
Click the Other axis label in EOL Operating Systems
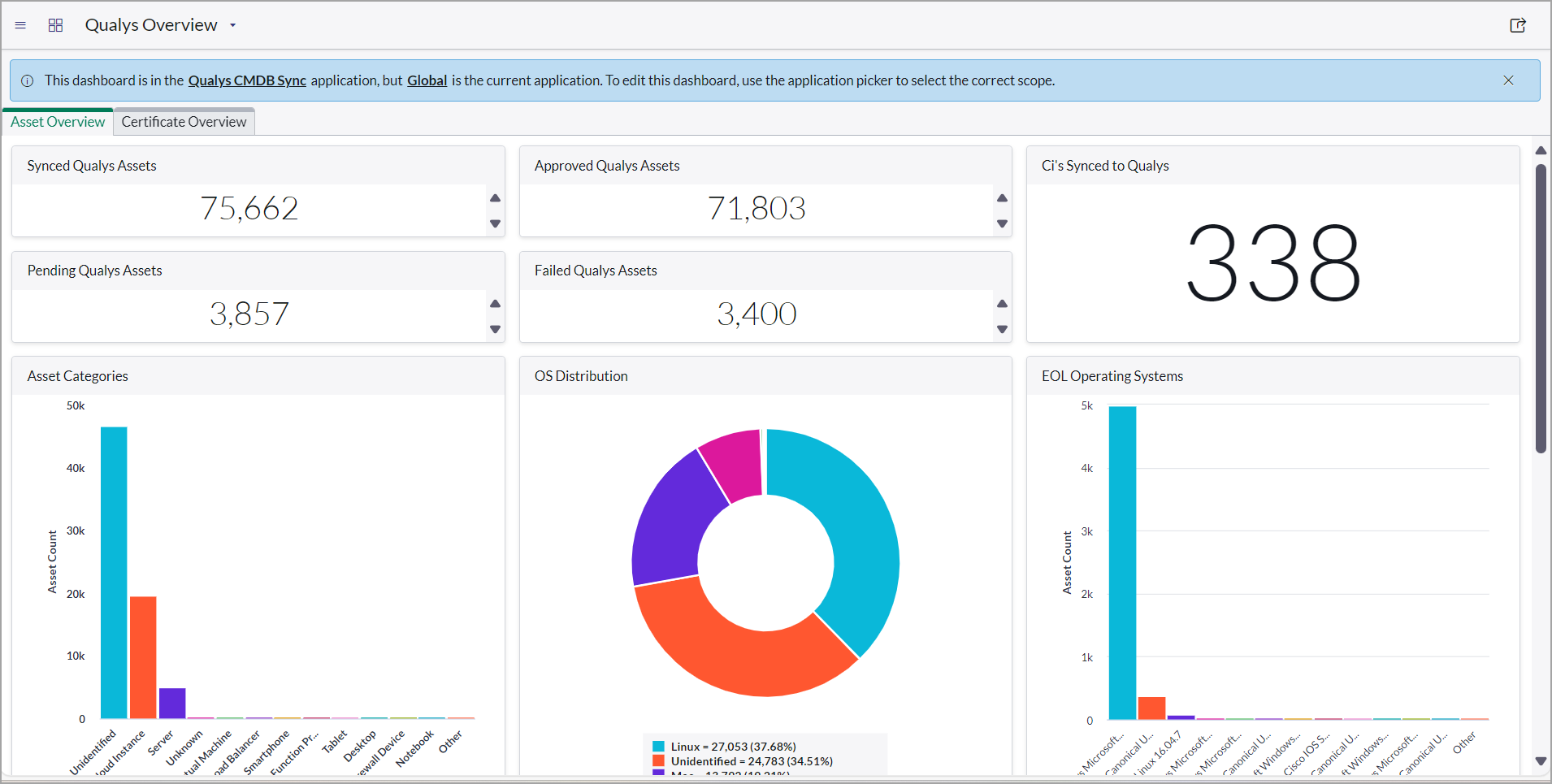[x=1464, y=742]
